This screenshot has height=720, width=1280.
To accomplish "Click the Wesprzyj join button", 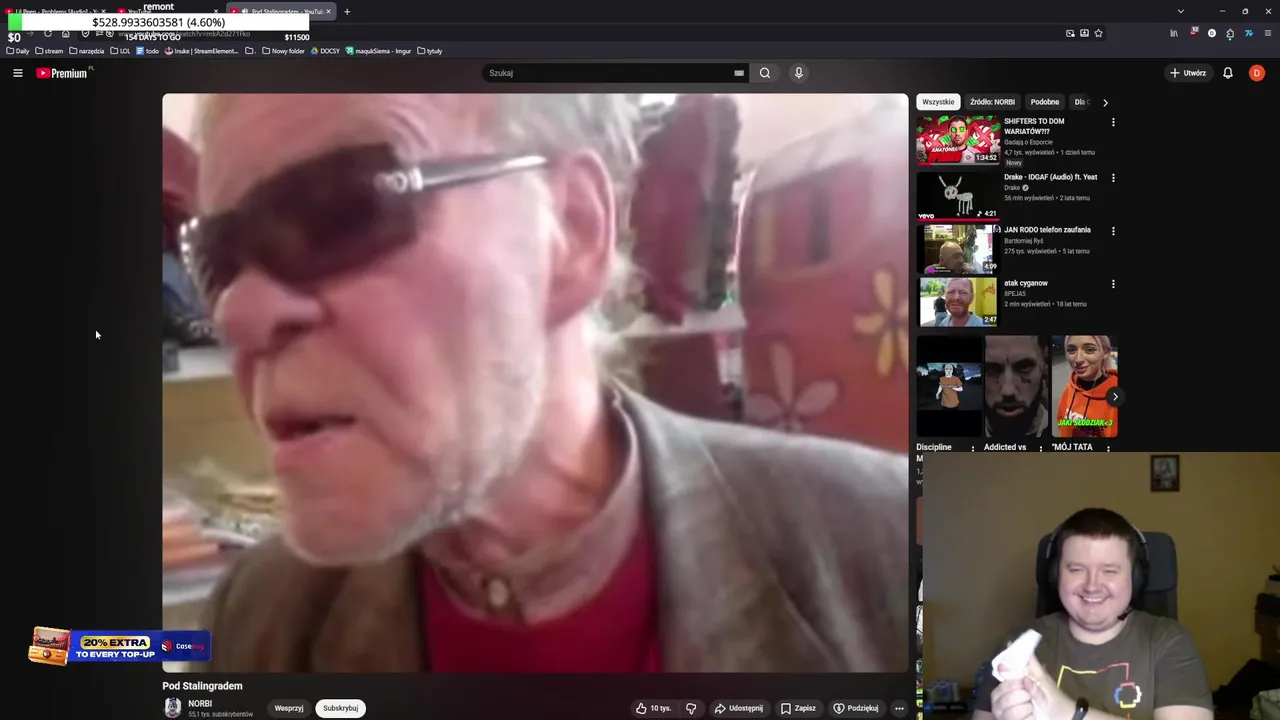I will [289, 708].
